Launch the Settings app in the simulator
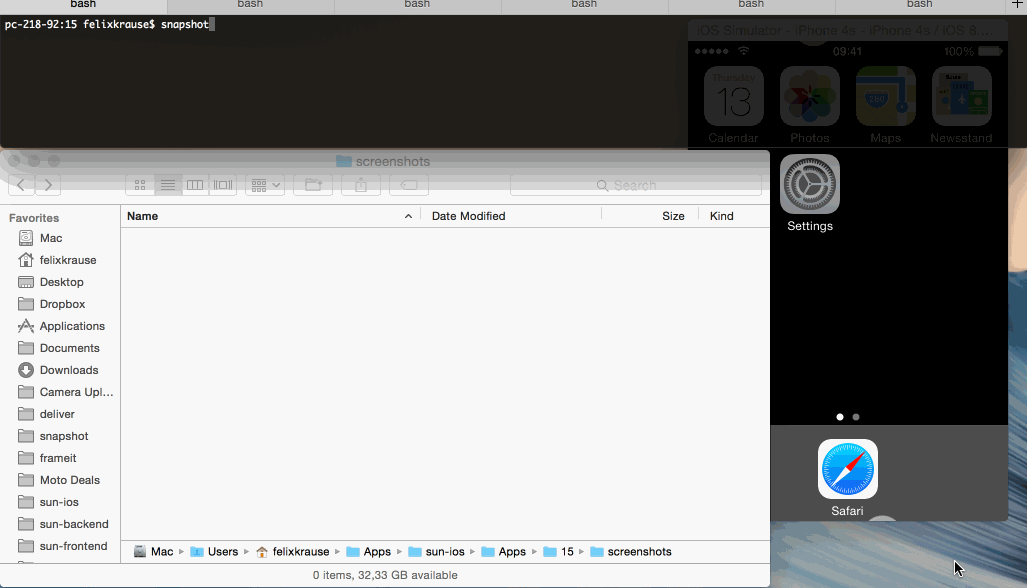 tap(809, 184)
